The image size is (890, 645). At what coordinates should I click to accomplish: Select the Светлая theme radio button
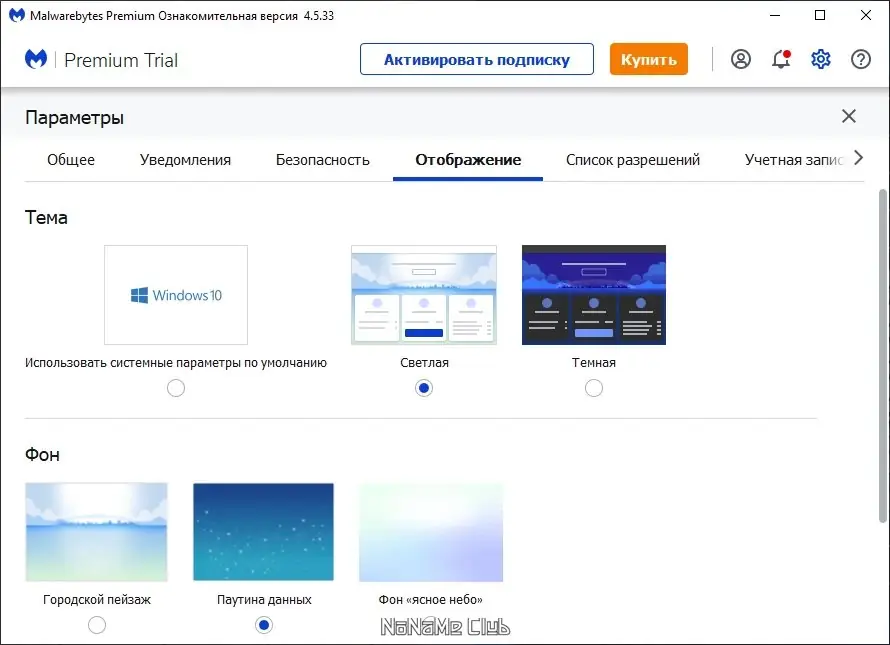[x=424, y=388]
